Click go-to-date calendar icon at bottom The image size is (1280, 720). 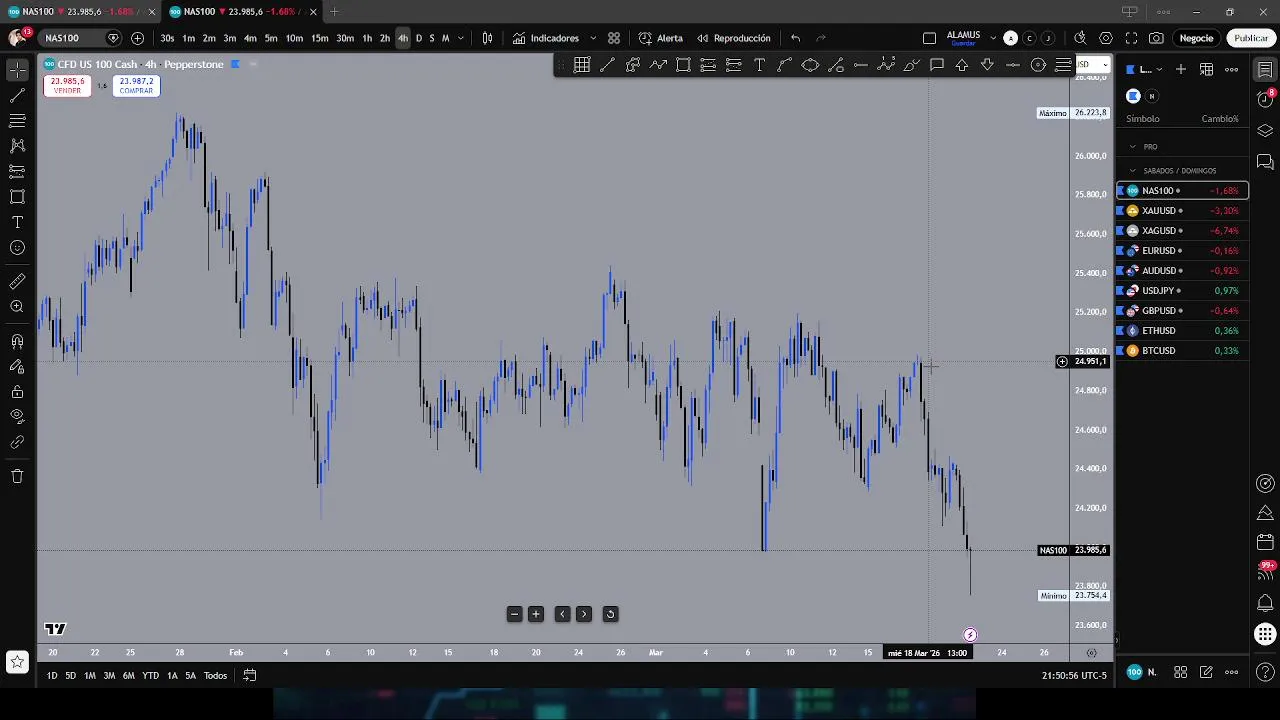tap(250, 675)
